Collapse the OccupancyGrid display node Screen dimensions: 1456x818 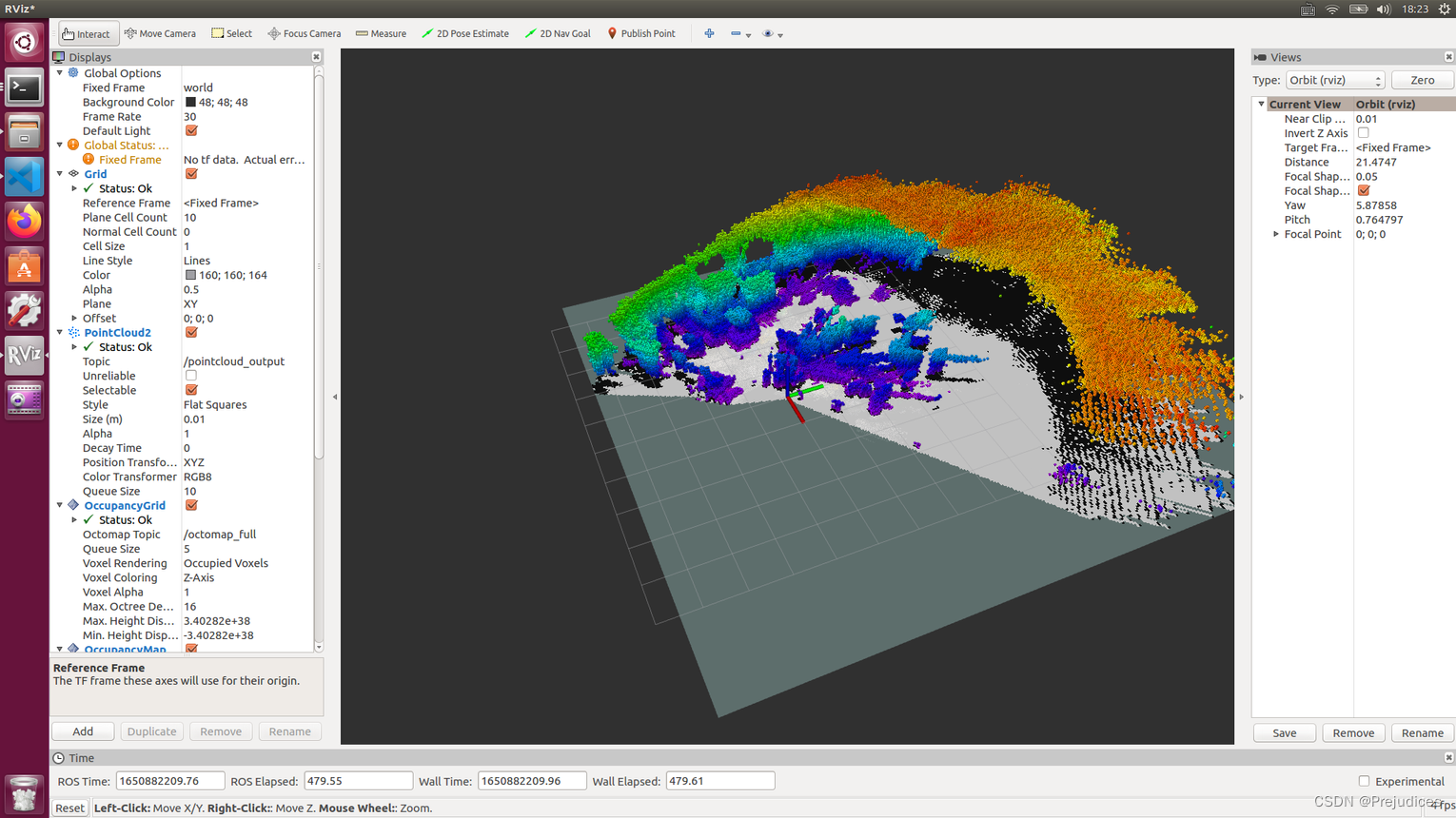pyautogui.click(x=60, y=505)
